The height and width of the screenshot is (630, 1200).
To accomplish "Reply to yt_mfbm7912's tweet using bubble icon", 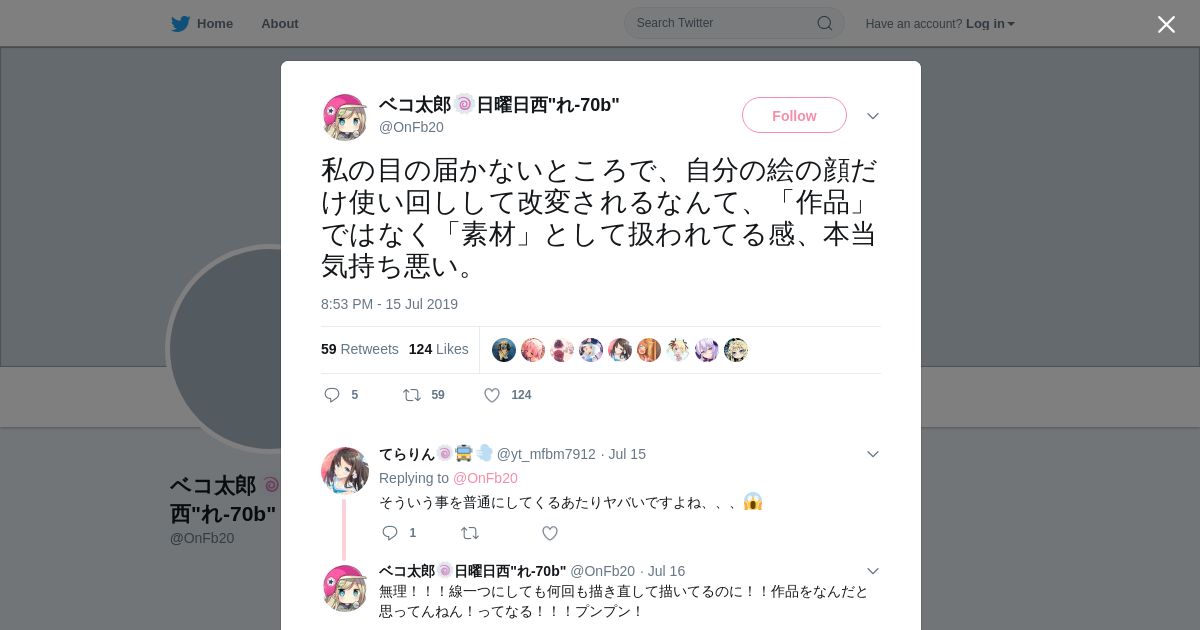I will click(391, 533).
